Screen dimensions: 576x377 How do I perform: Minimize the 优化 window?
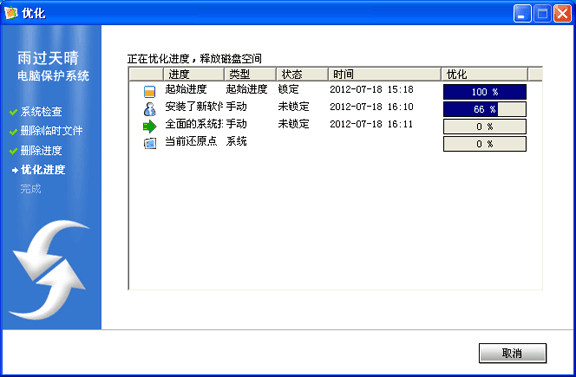pos(522,14)
